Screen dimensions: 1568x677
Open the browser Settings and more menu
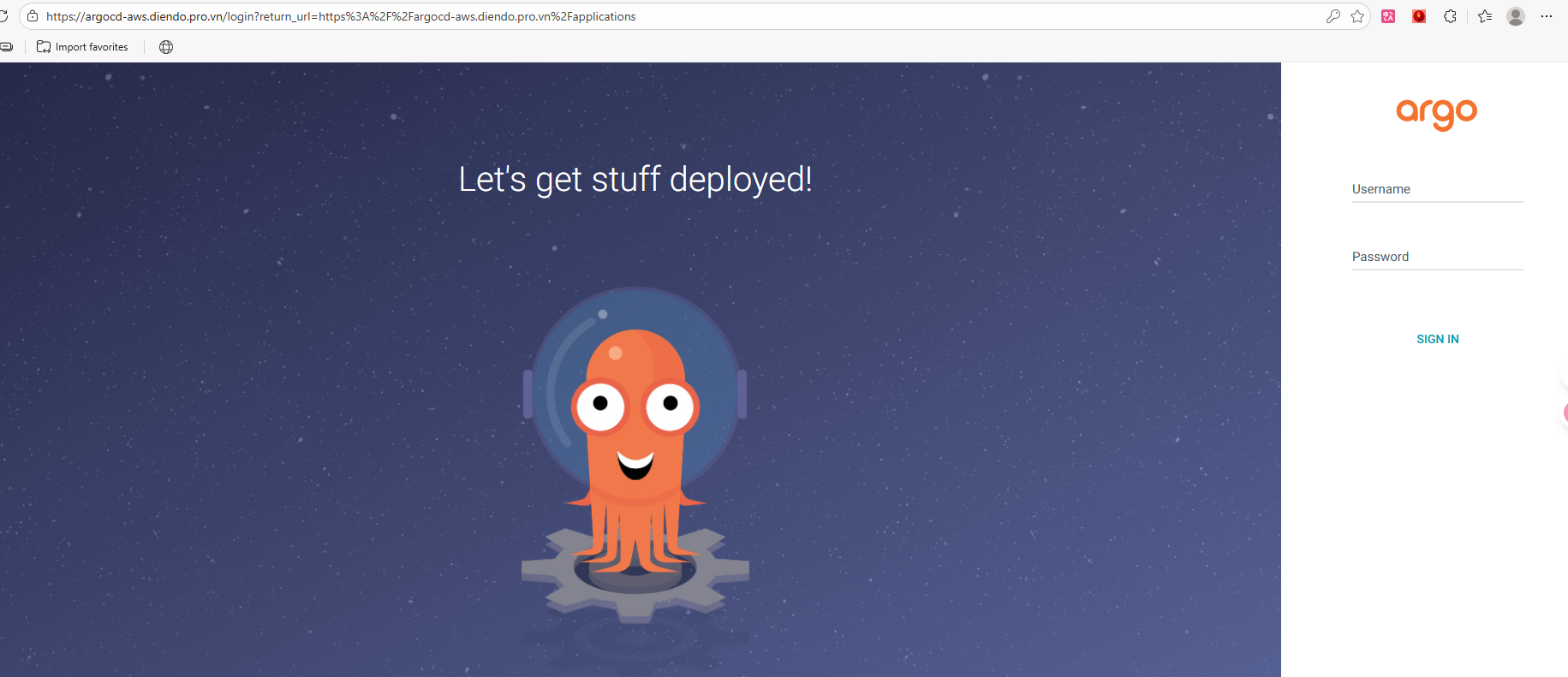(x=1546, y=16)
